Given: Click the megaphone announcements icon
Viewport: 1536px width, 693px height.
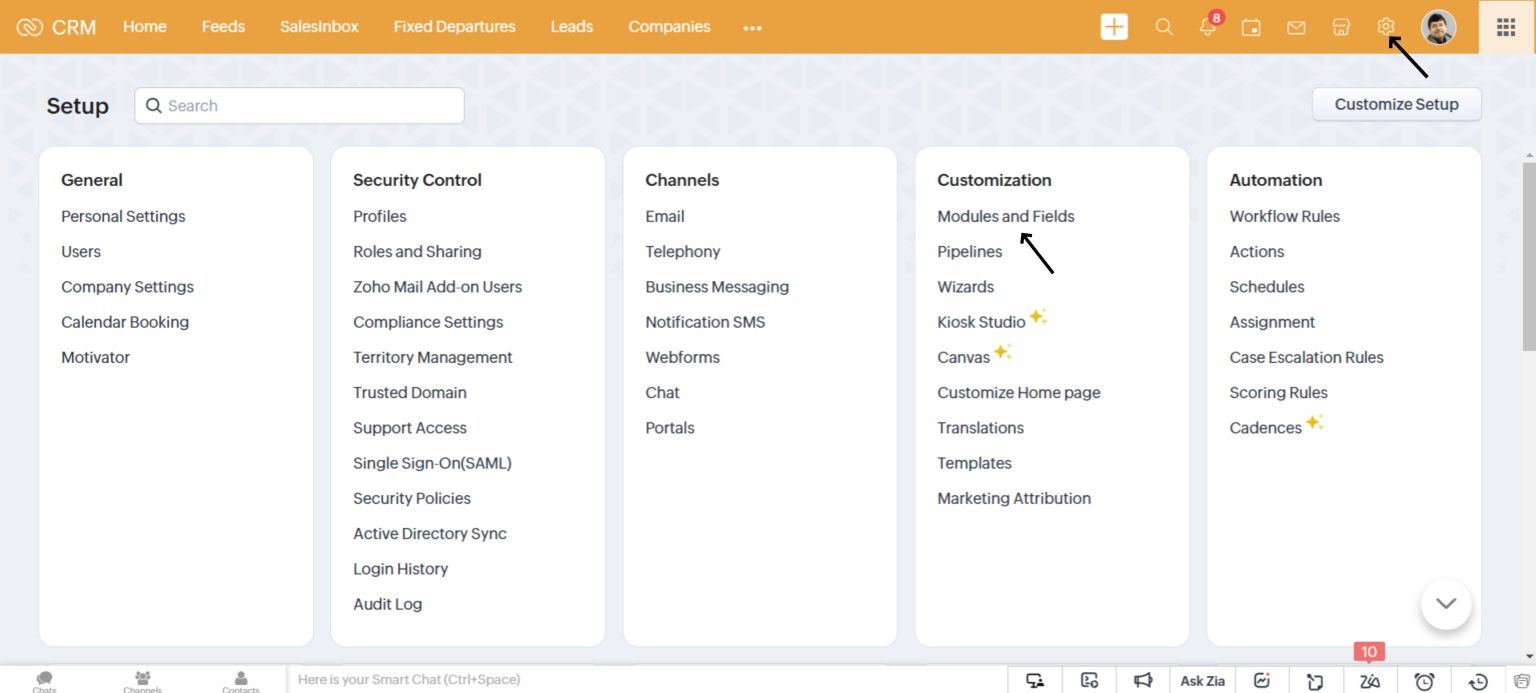Looking at the screenshot, I should 1143,680.
